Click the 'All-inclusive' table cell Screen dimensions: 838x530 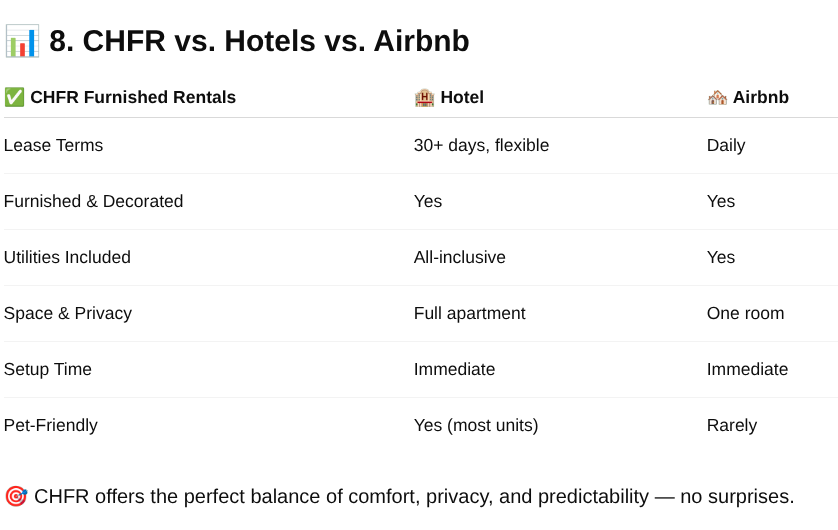coord(460,258)
